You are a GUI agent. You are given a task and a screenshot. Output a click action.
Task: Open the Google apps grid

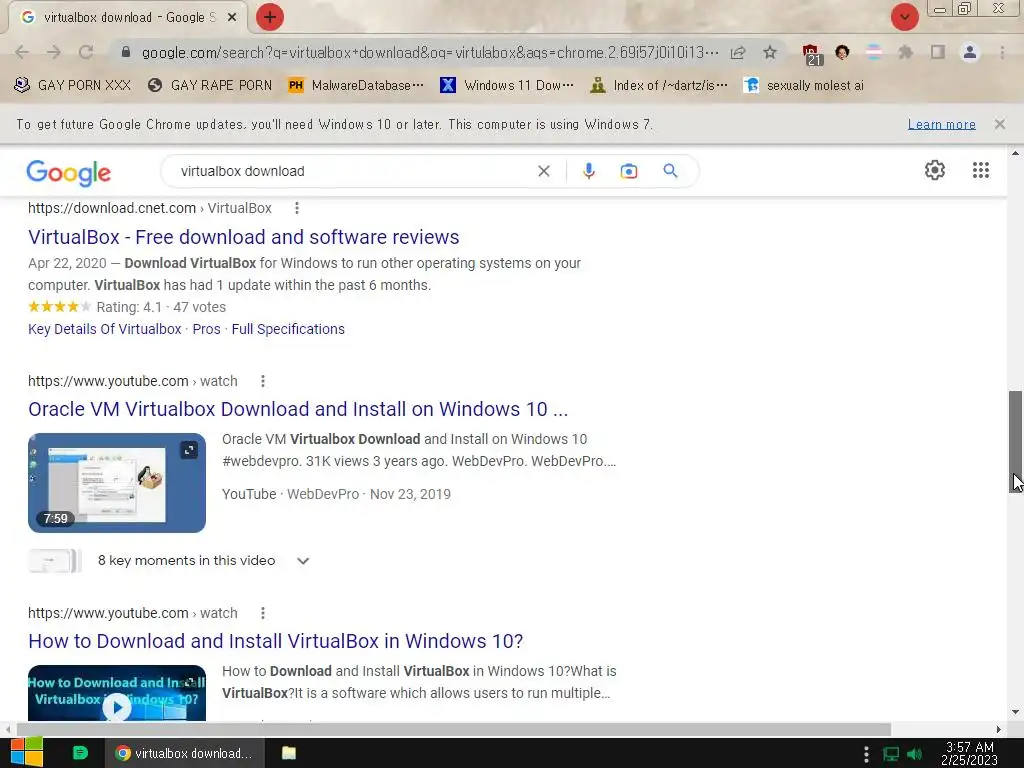point(980,170)
